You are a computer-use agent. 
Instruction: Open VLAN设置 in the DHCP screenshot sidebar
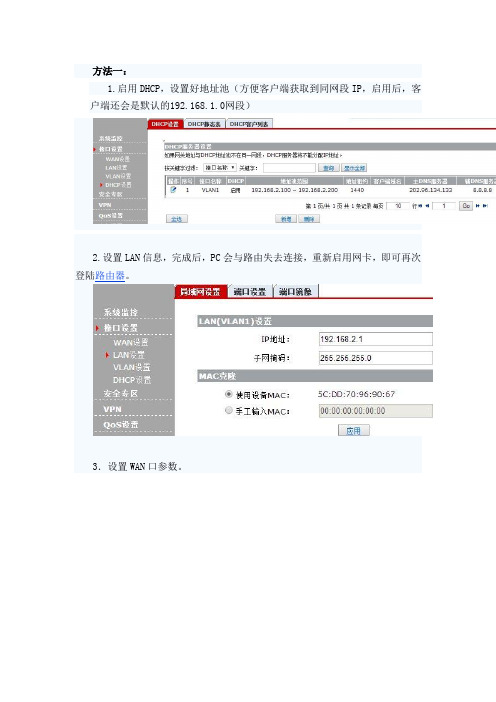(x=119, y=176)
